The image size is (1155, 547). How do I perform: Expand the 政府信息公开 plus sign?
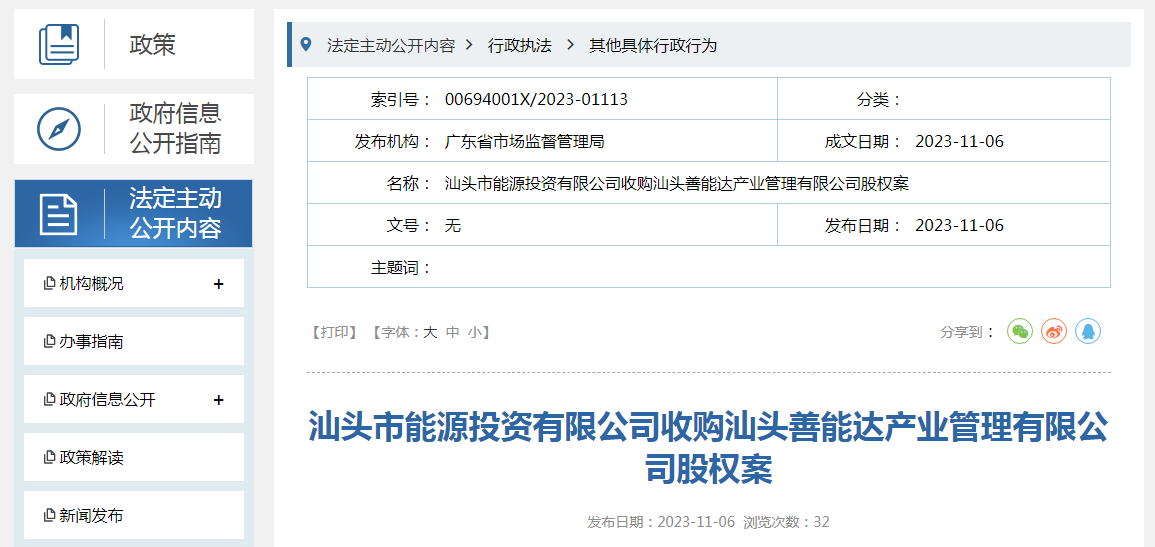click(218, 400)
